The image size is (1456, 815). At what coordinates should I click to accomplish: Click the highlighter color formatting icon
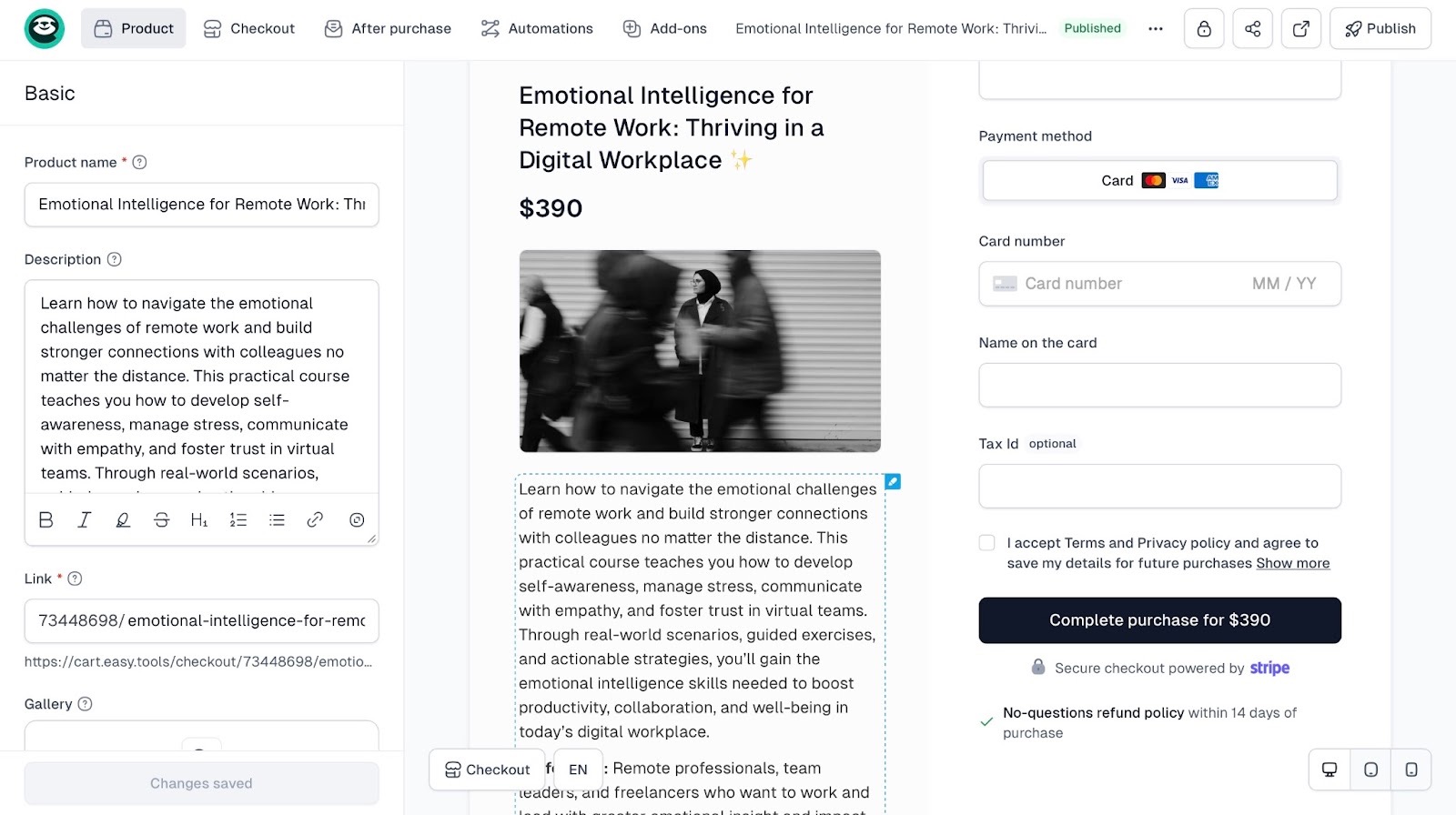(123, 519)
